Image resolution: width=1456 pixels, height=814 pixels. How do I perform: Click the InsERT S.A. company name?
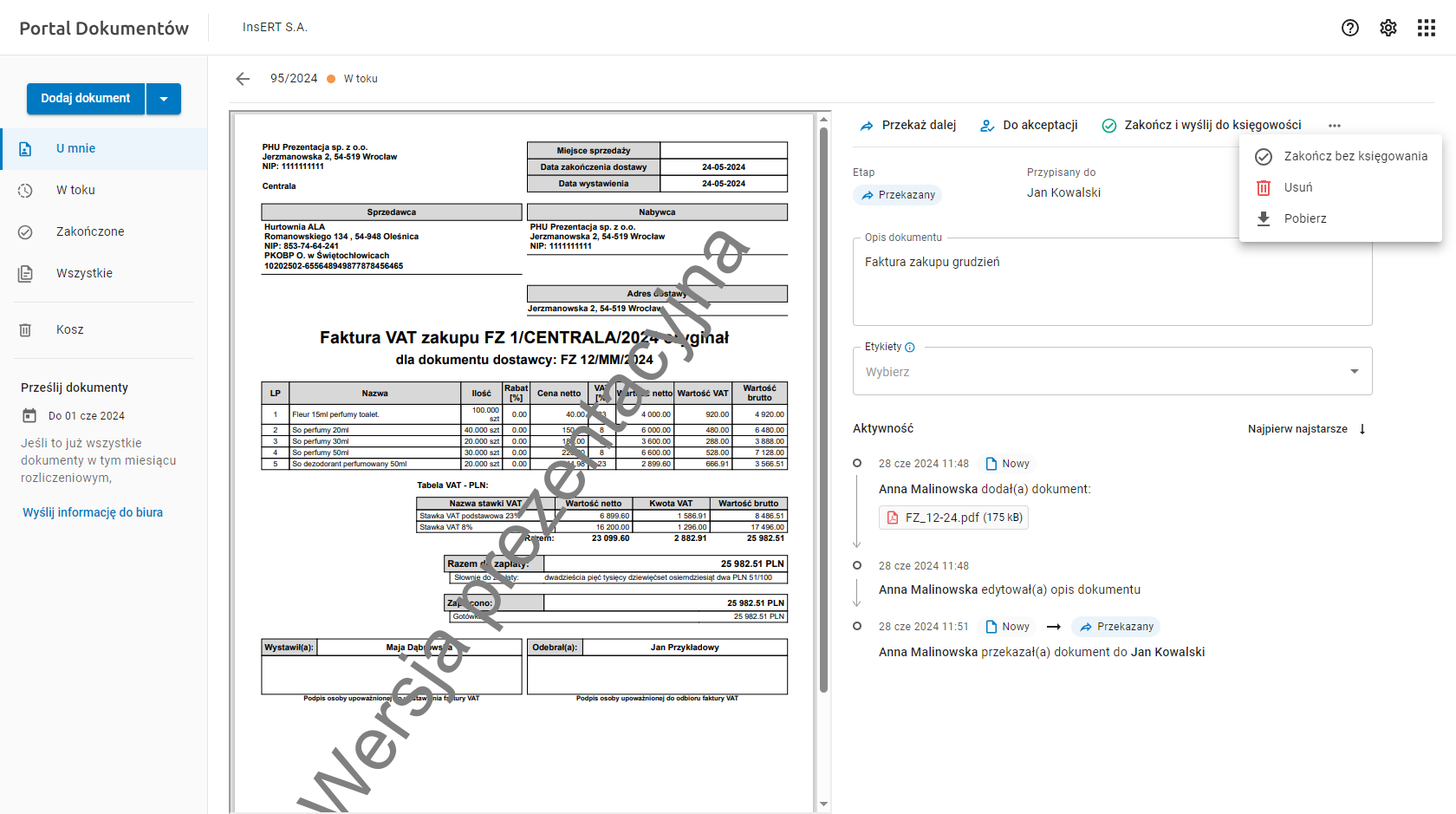coord(275,28)
